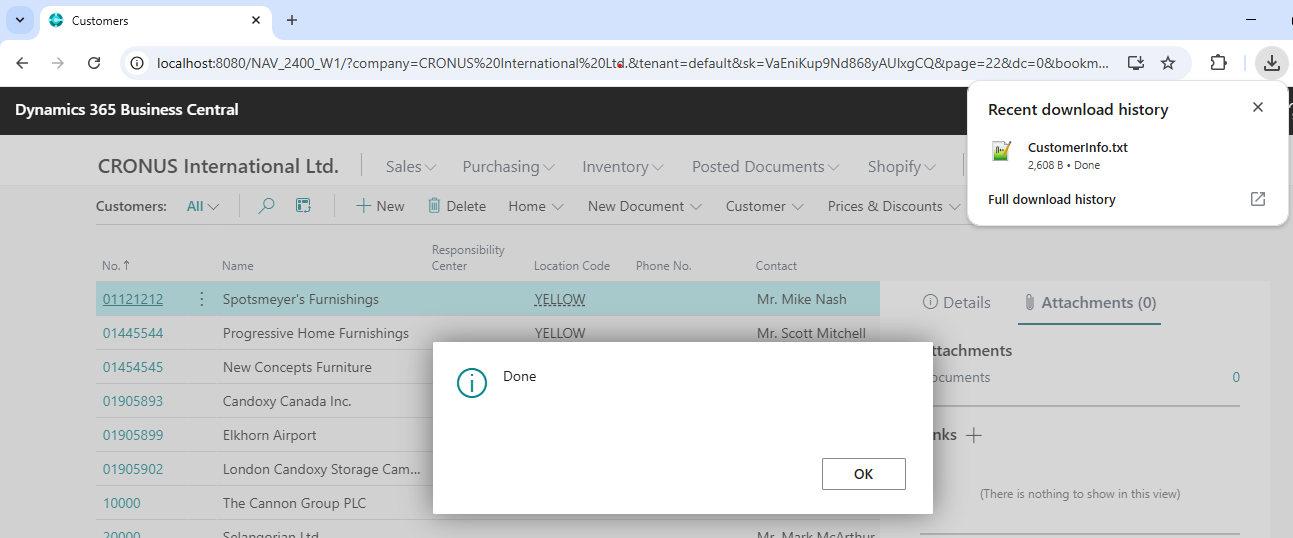Select the Customers browser tab

tap(156, 20)
